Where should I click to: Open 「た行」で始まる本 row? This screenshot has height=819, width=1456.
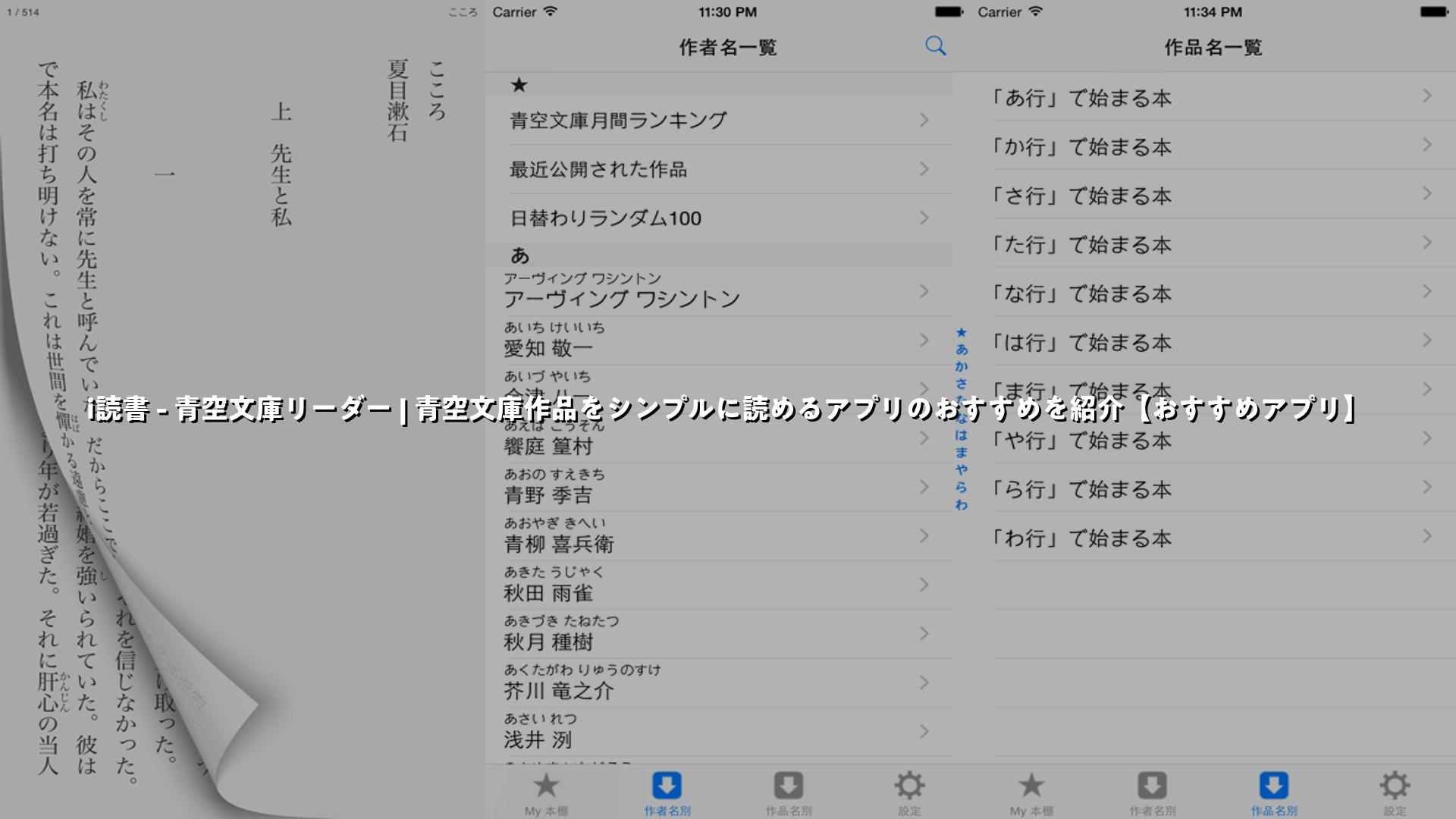click(x=1213, y=243)
